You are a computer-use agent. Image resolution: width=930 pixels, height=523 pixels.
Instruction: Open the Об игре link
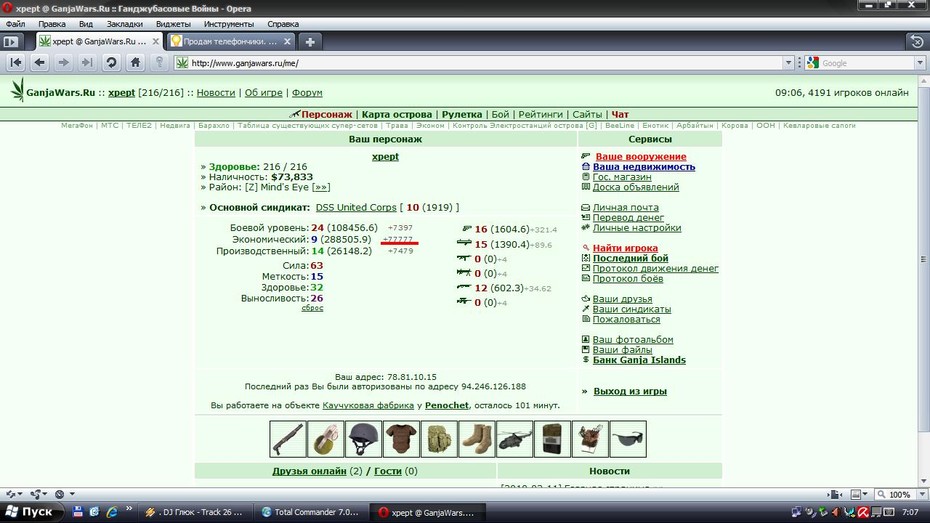pos(263,93)
